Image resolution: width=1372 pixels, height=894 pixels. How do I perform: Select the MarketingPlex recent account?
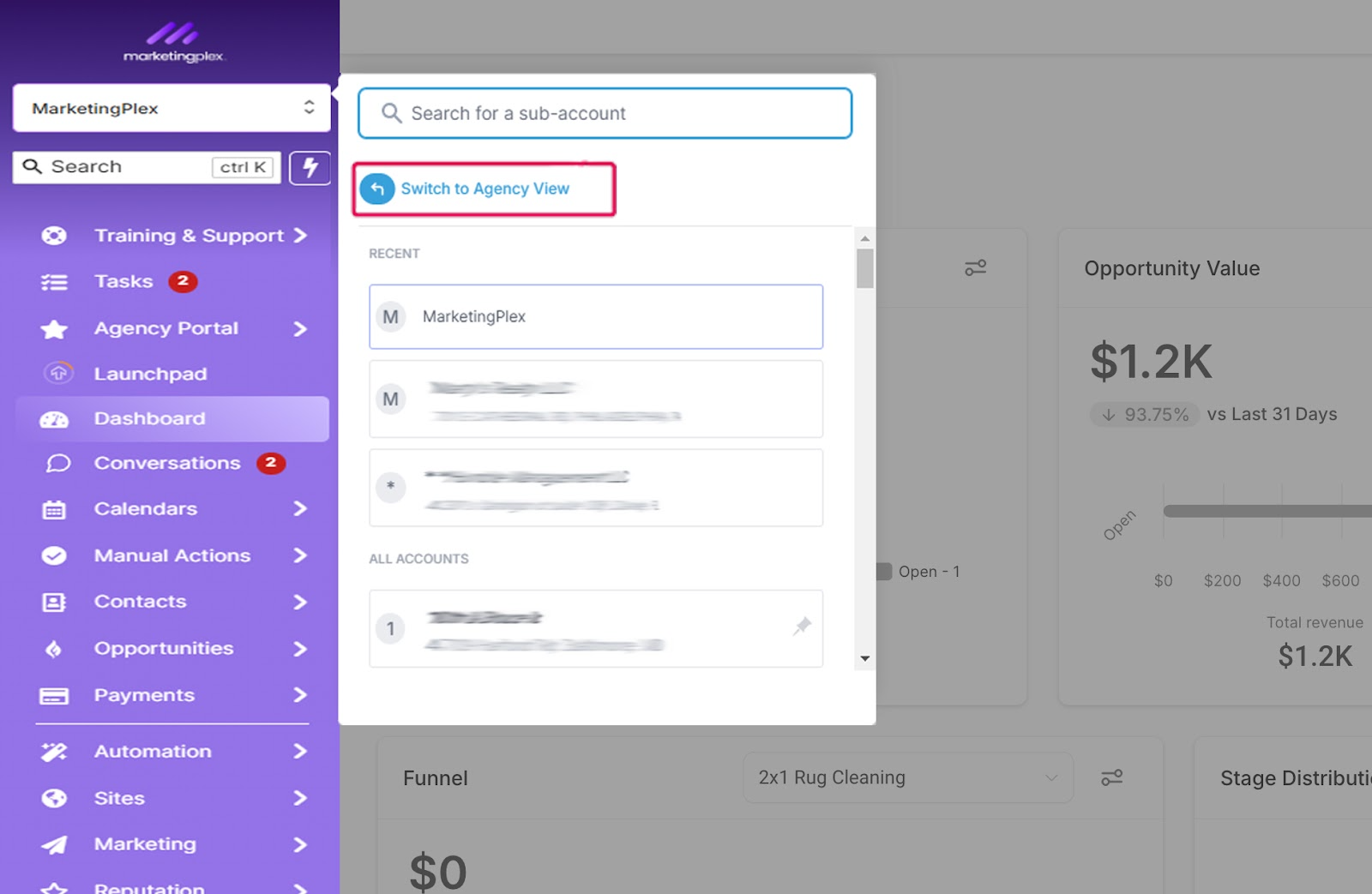coord(596,317)
